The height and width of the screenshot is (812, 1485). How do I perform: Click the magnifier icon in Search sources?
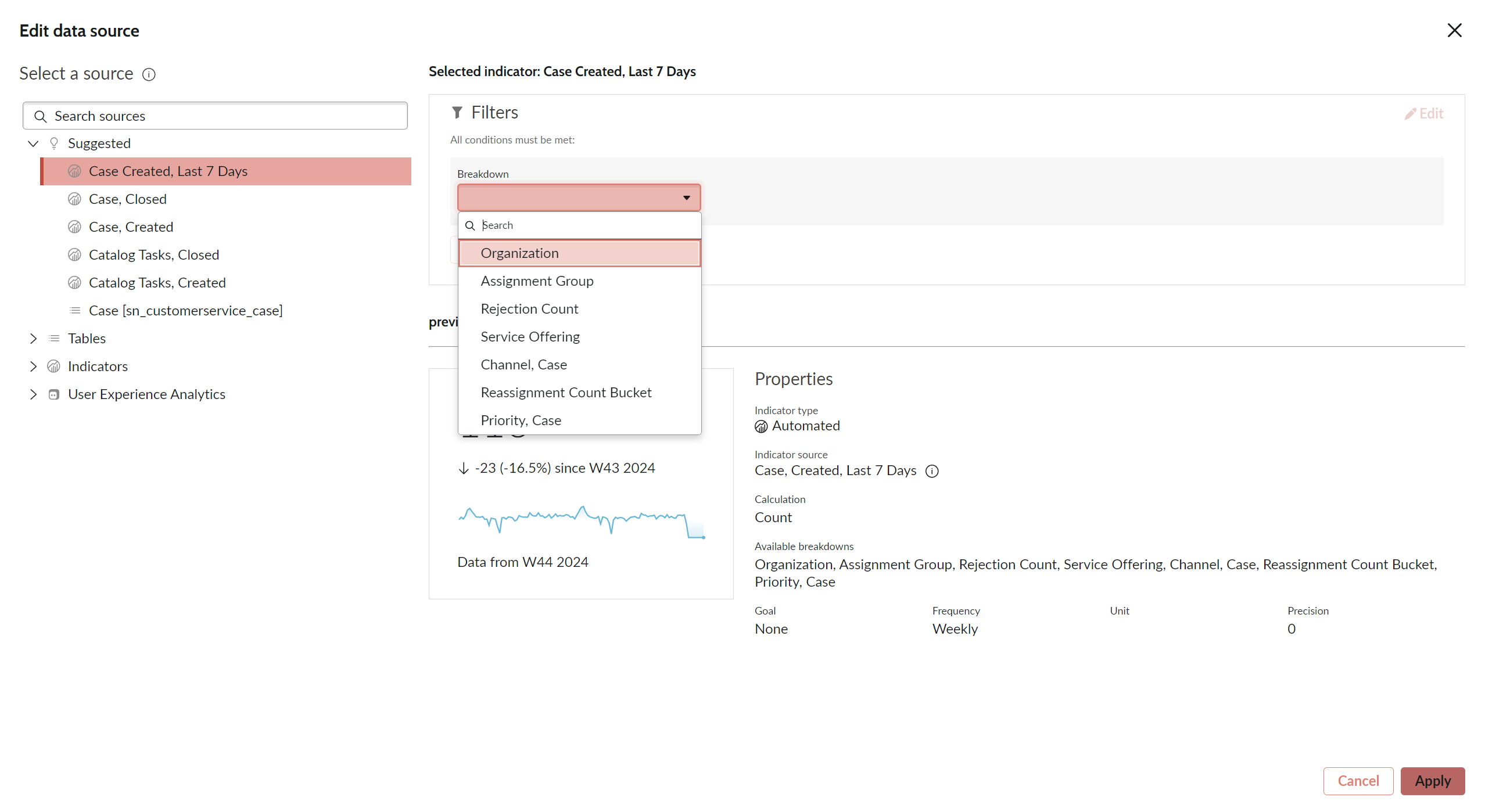pos(40,116)
